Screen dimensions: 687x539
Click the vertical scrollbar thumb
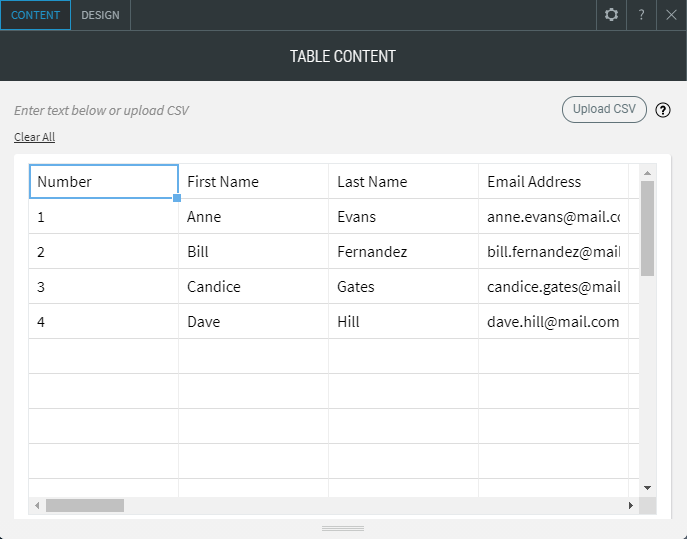pos(647,227)
